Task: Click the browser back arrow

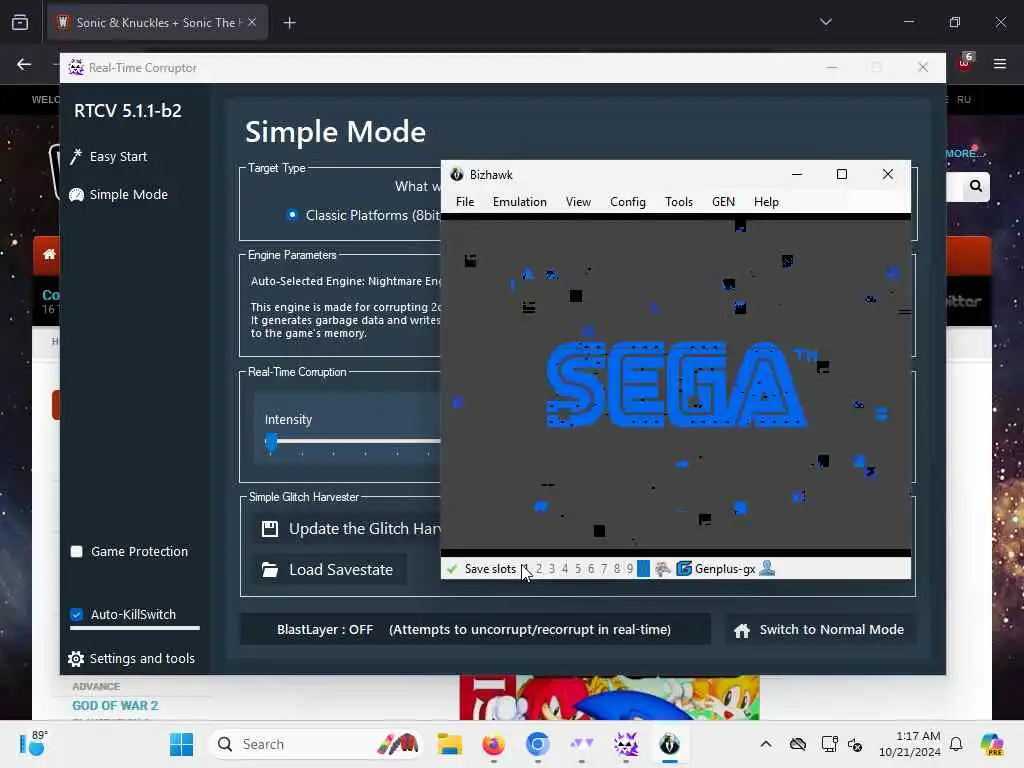Action: click(24, 64)
